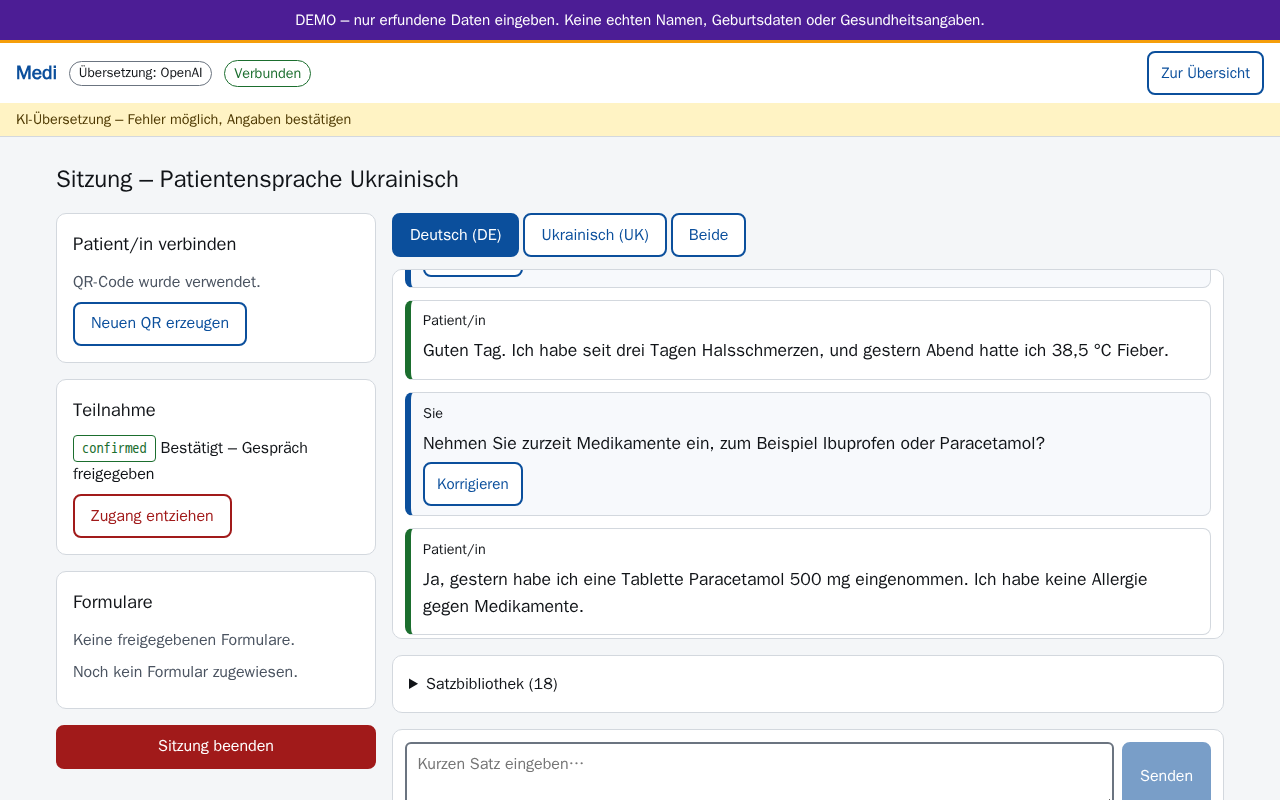This screenshot has width=1280, height=800.
Task: Switch to the Deutsch (DE) tab
Action: (x=455, y=235)
